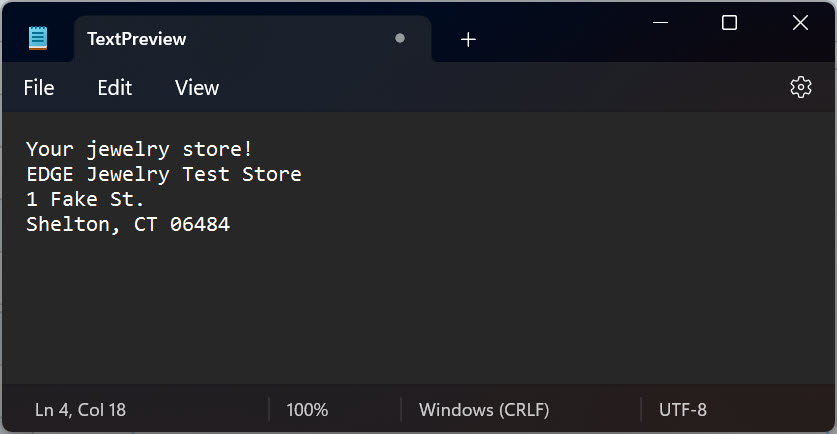Select the TextPreview tab
This screenshot has width=837, height=434.
[x=200, y=39]
